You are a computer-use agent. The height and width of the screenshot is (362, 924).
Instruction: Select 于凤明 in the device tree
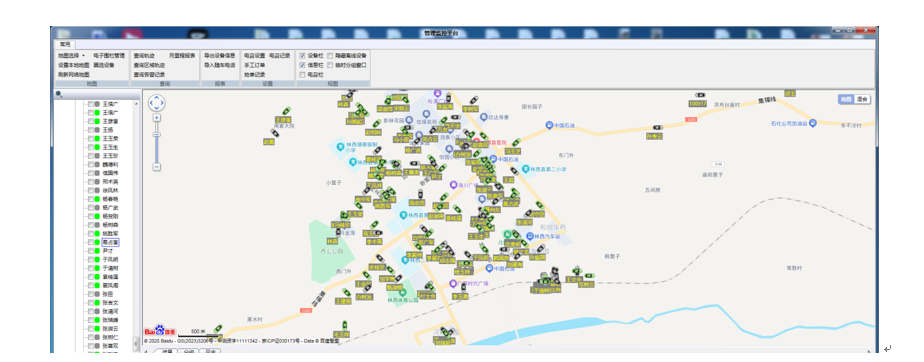click(110, 259)
